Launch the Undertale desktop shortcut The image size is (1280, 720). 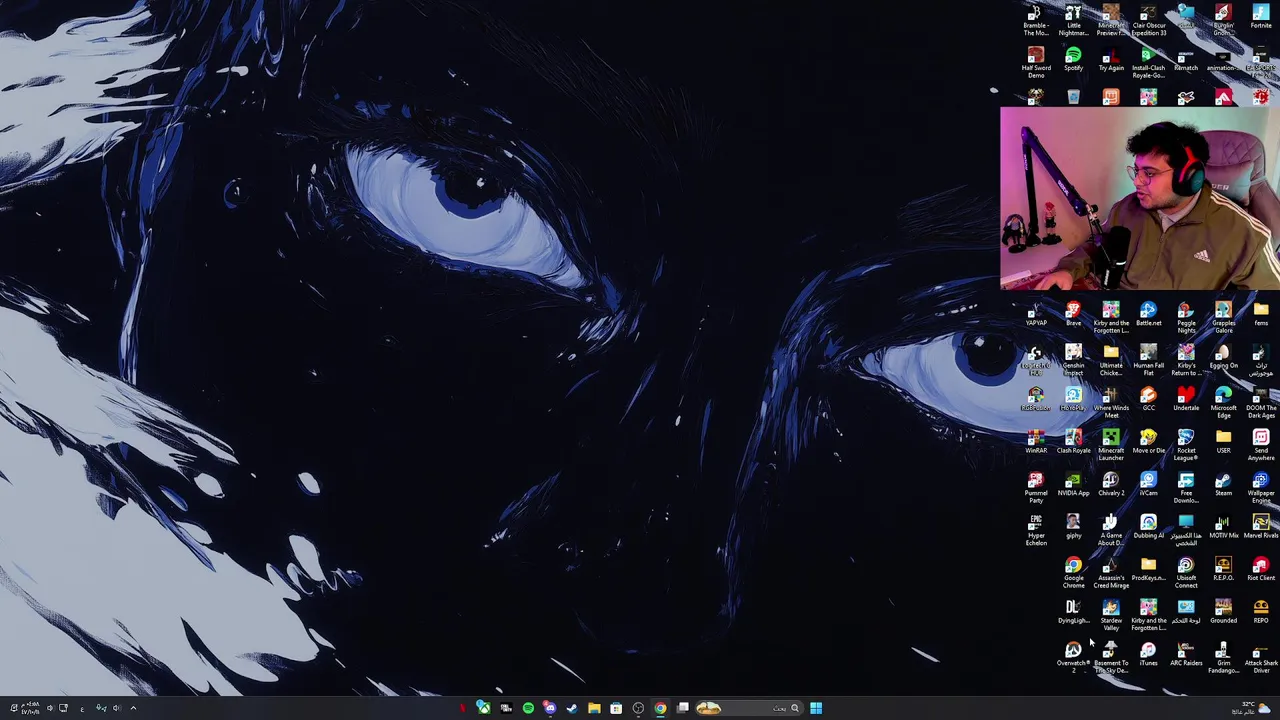coord(1186,400)
